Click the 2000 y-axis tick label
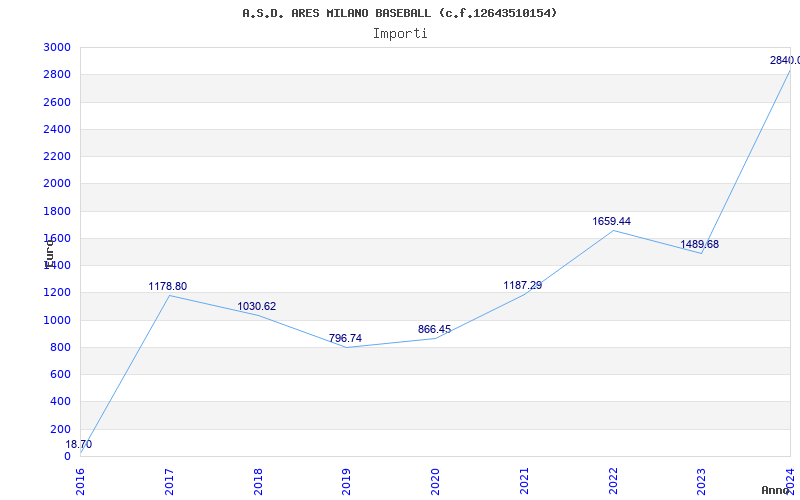 click(x=57, y=184)
